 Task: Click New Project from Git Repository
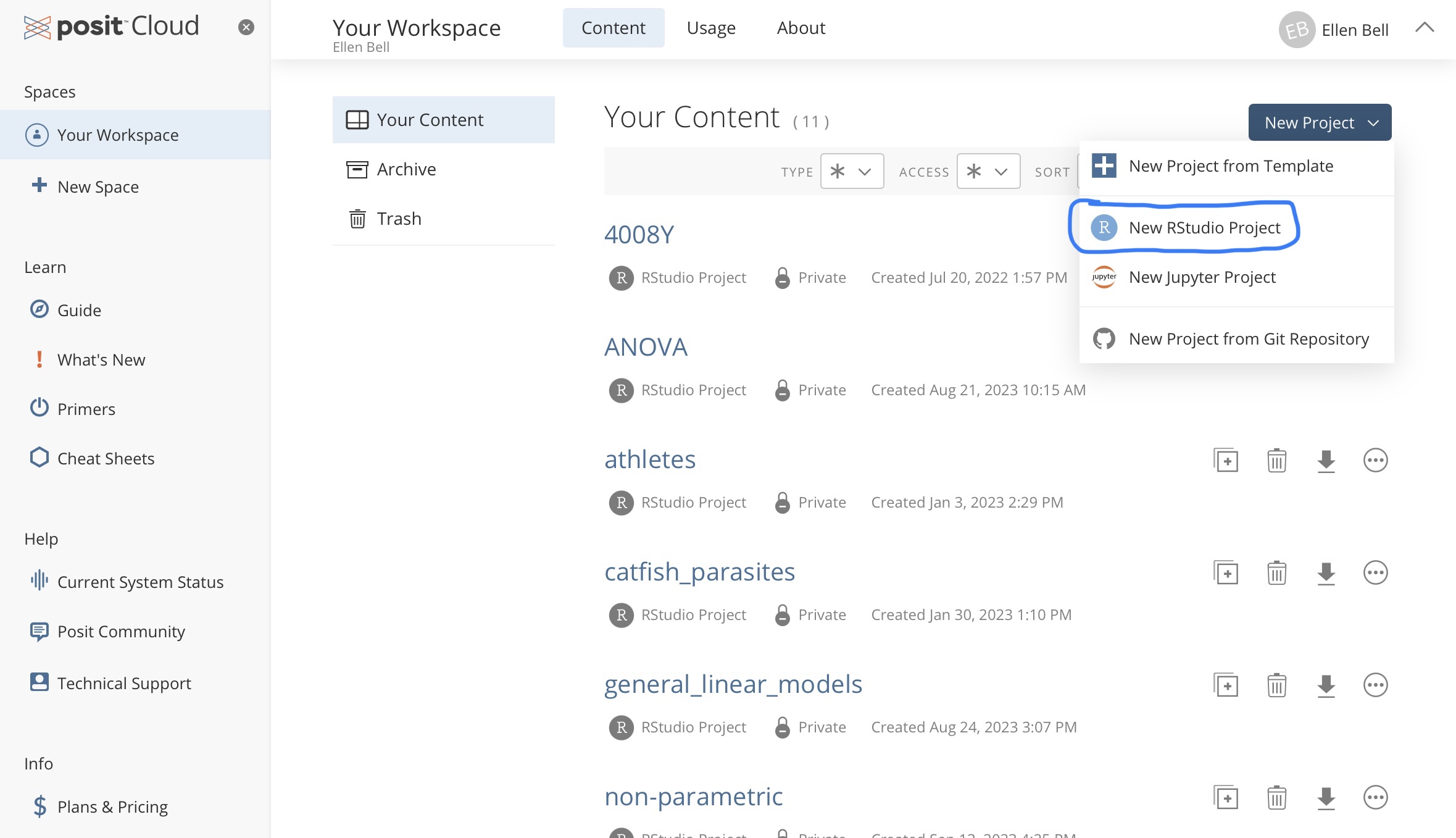tap(1249, 337)
